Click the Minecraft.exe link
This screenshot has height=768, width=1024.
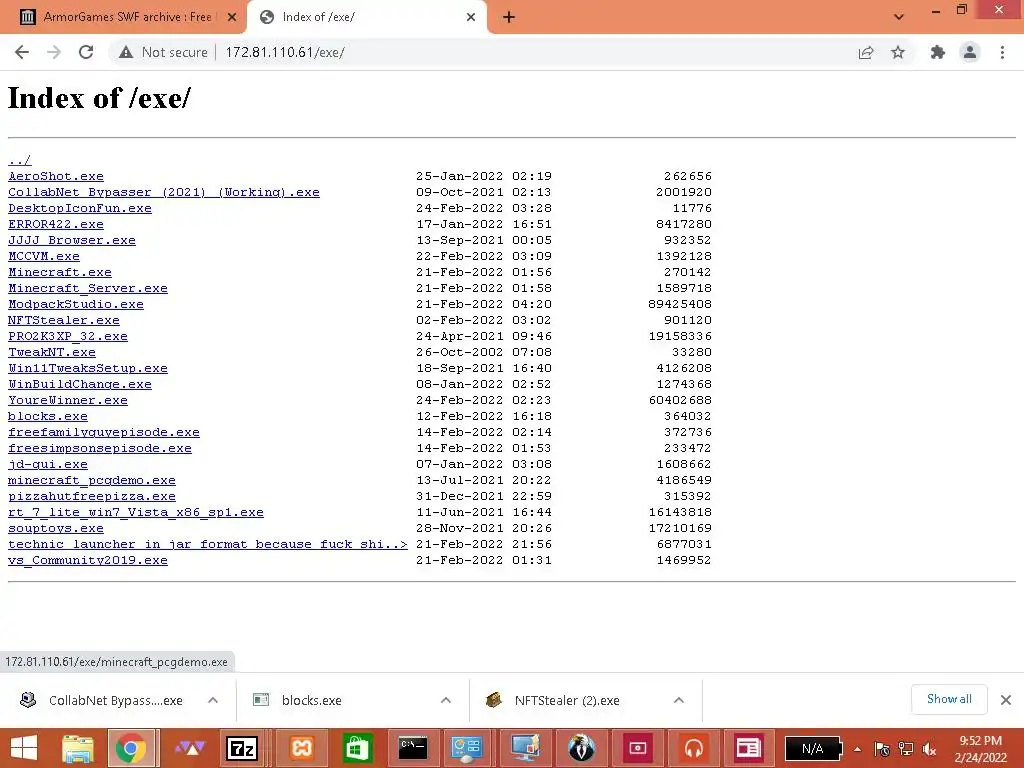(59, 272)
